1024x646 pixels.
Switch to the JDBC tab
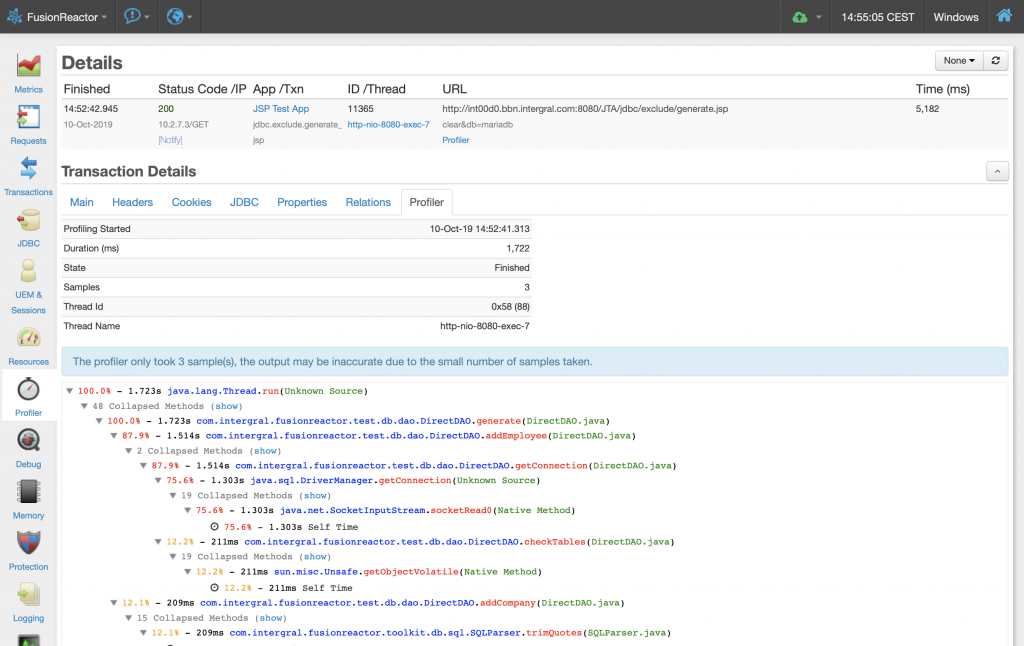(x=244, y=202)
